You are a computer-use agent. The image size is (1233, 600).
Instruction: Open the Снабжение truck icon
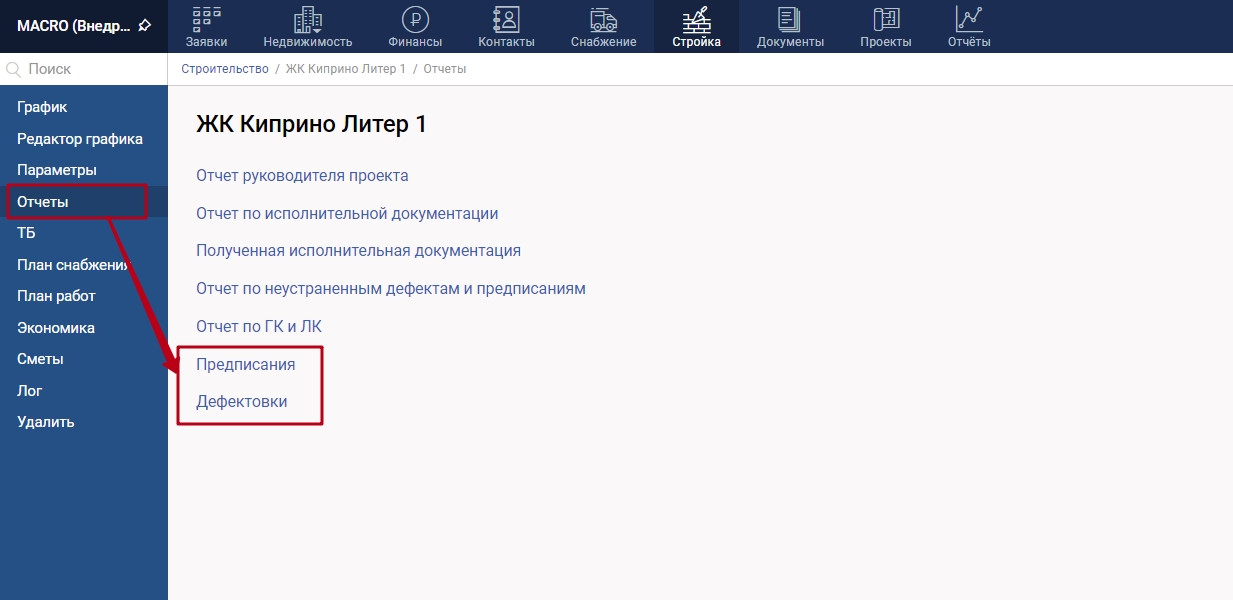(603, 19)
